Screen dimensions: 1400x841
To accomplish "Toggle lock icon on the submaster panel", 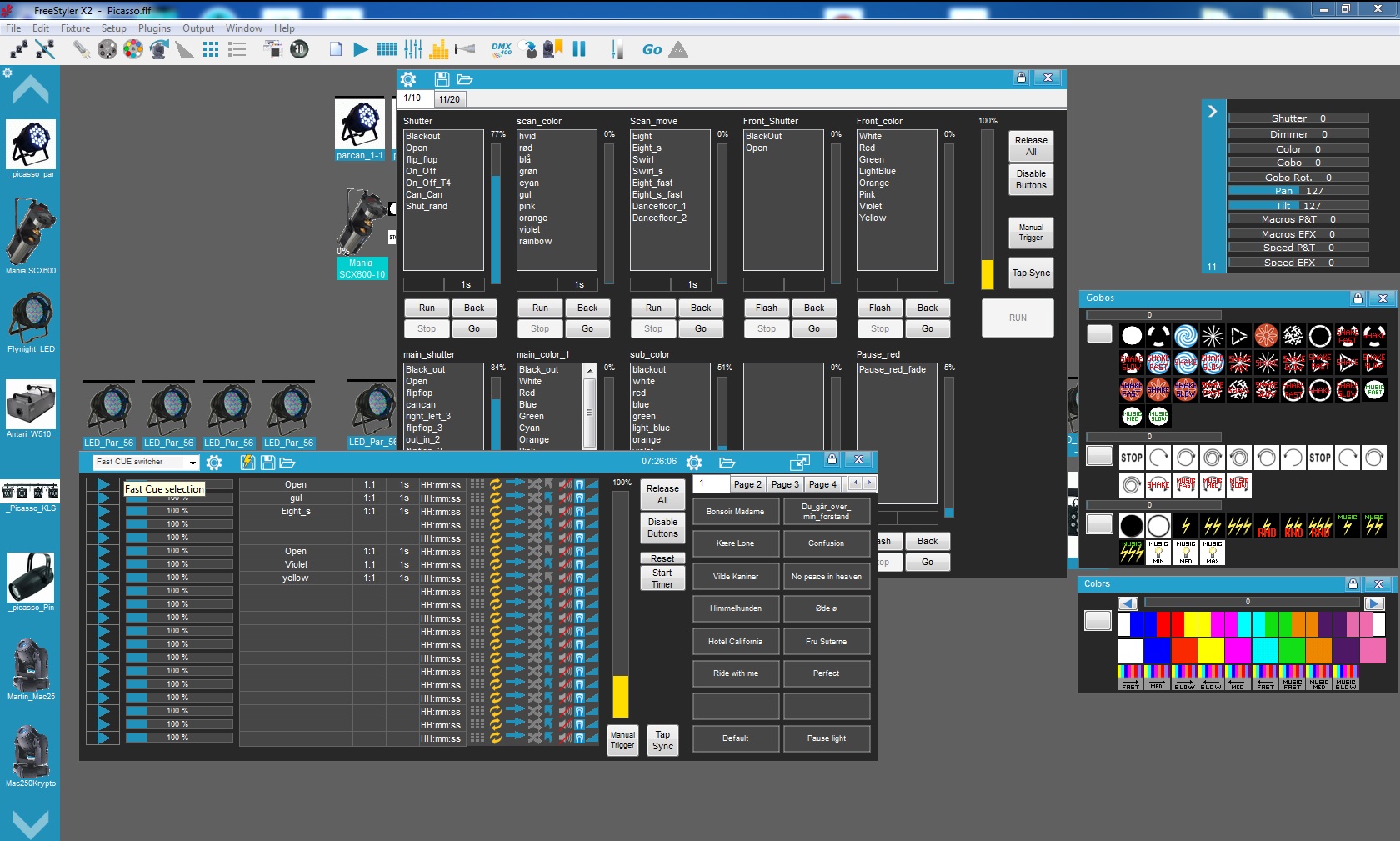I will coord(1021,78).
